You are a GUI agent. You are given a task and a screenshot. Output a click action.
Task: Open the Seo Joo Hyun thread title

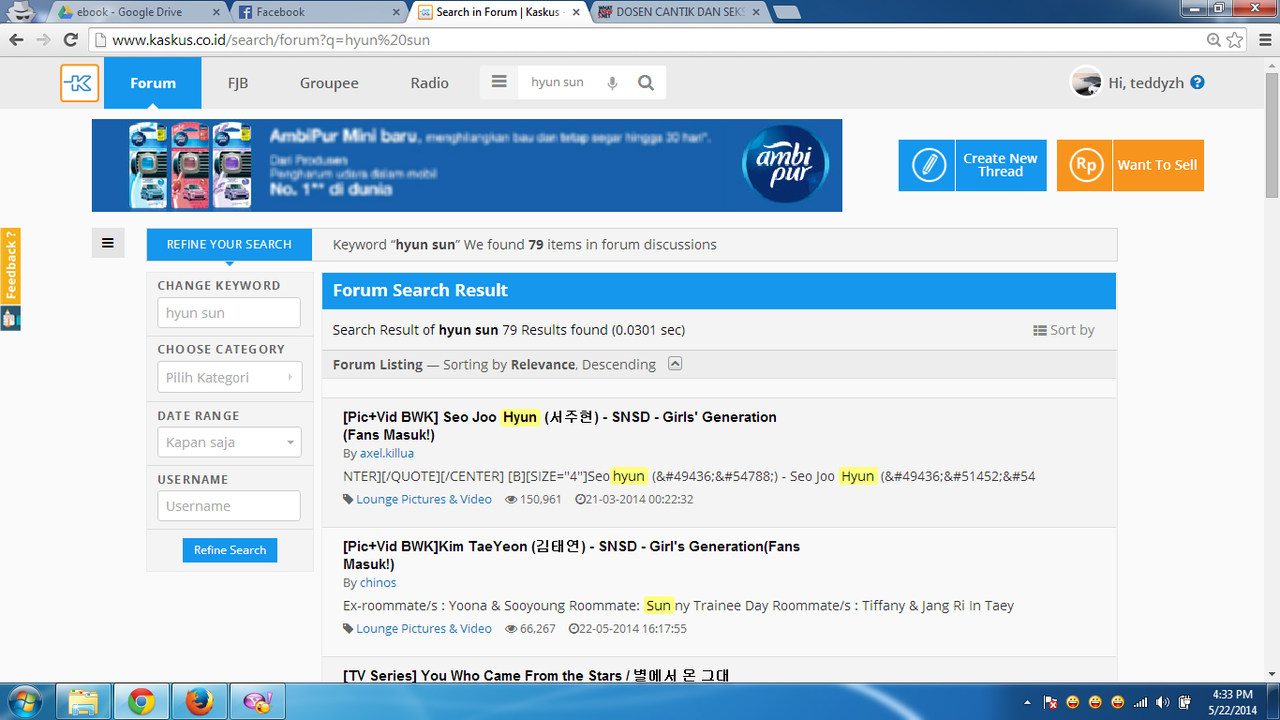(559, 426)
